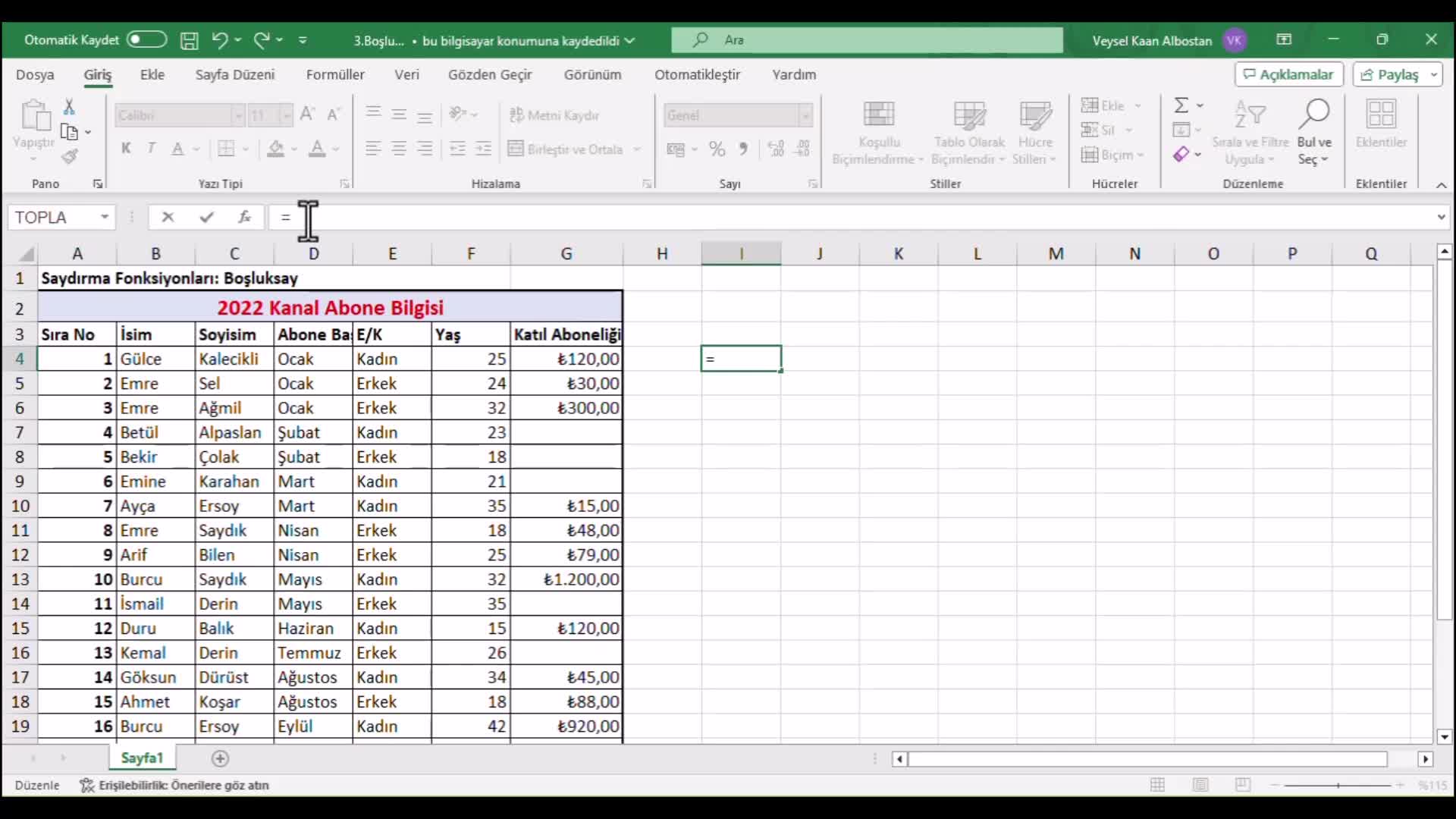Switch to the Sayfa Düzeni tab
Screen dimensions: 1456x819
pyautogui.click(x=235, y=74)
